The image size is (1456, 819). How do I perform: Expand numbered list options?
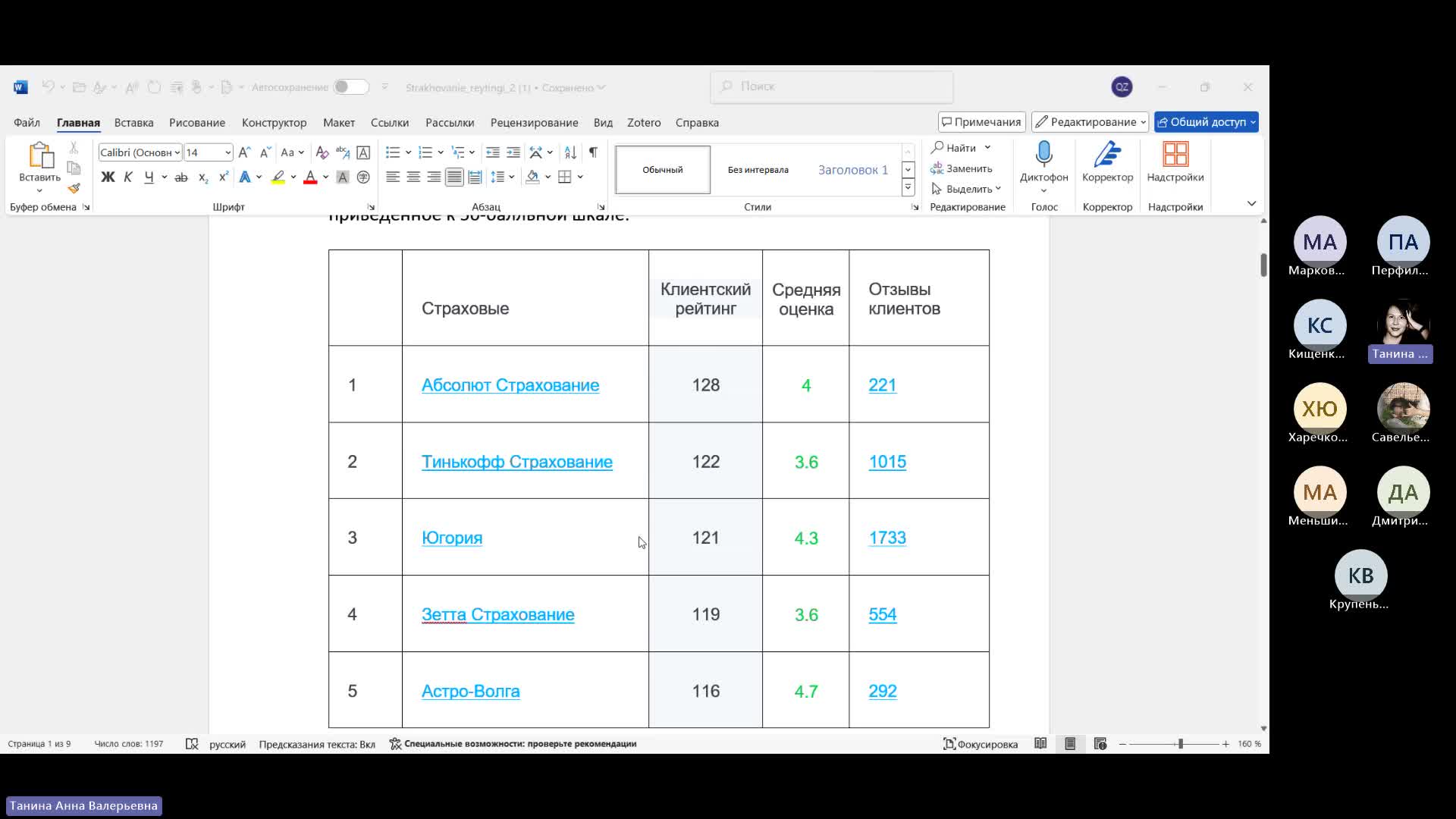[x=441, y=152]
